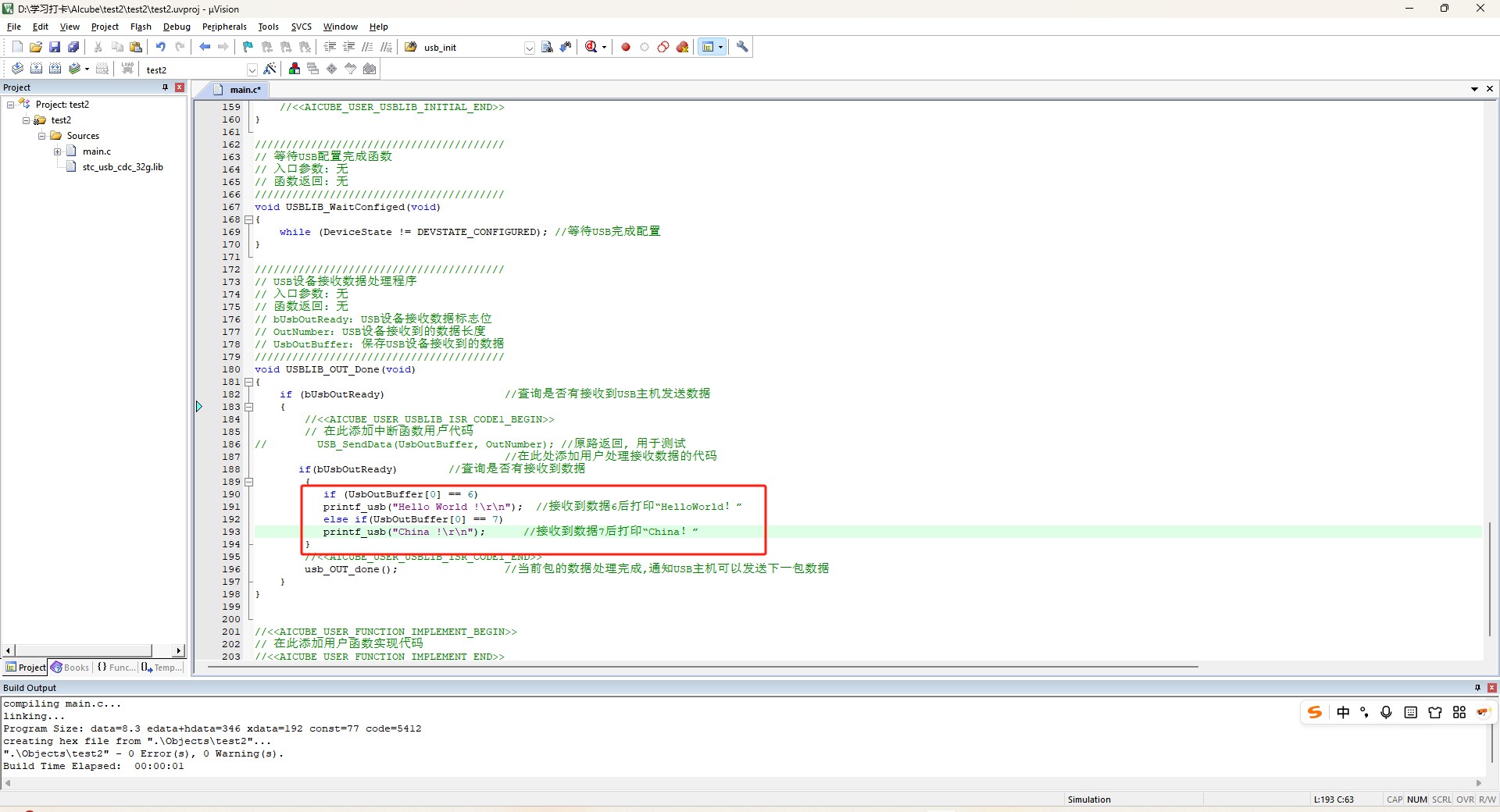This screenshot has height=812, width=1500.
Task: Open the debug session dropdown arrow
Action: click(604, 48)
